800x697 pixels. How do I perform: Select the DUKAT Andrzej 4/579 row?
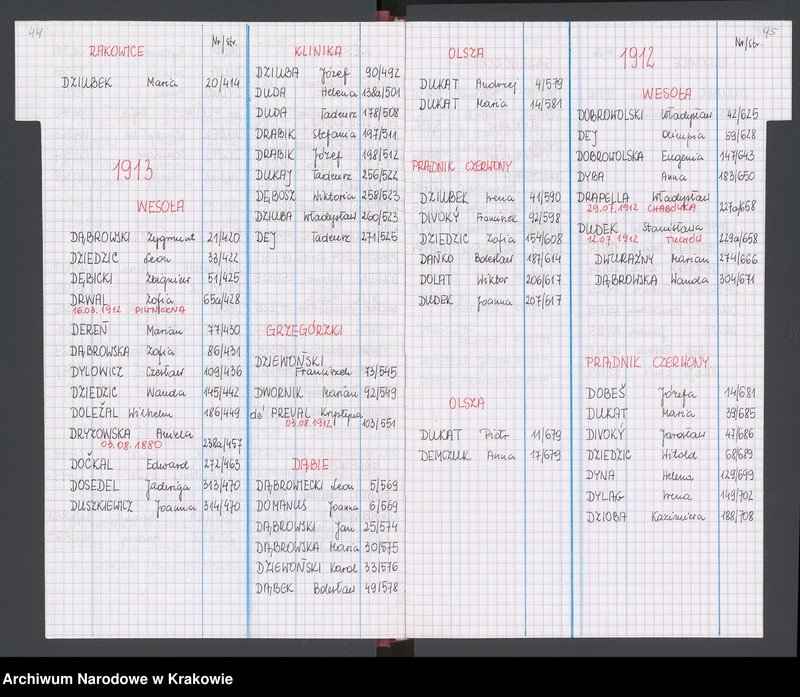point(491,84)
